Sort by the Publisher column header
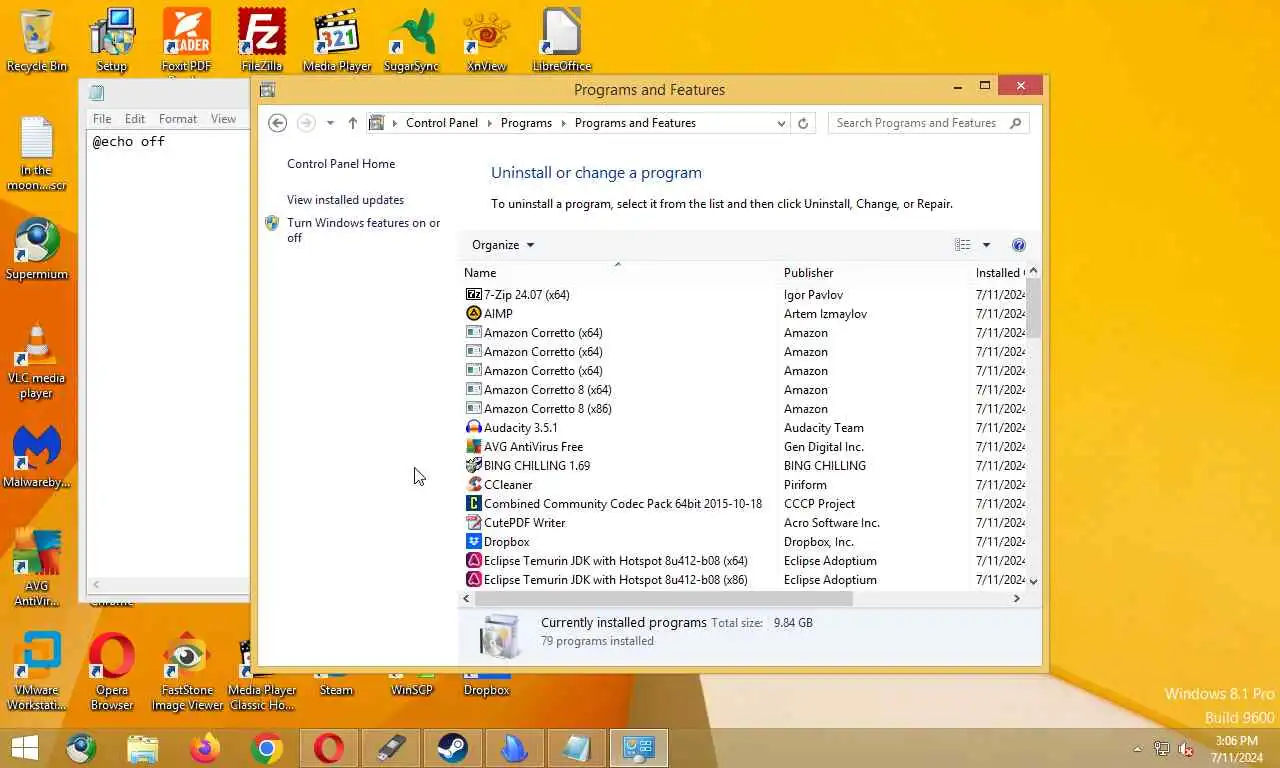The image size is (1280, 768). 875,273
